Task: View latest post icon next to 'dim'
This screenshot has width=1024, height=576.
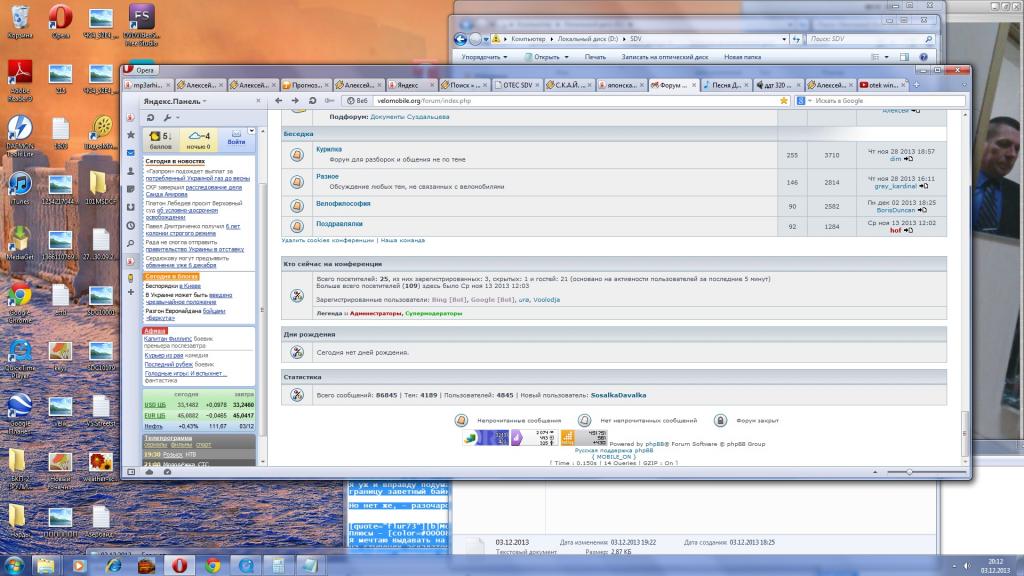Action: tap(908, 159)
